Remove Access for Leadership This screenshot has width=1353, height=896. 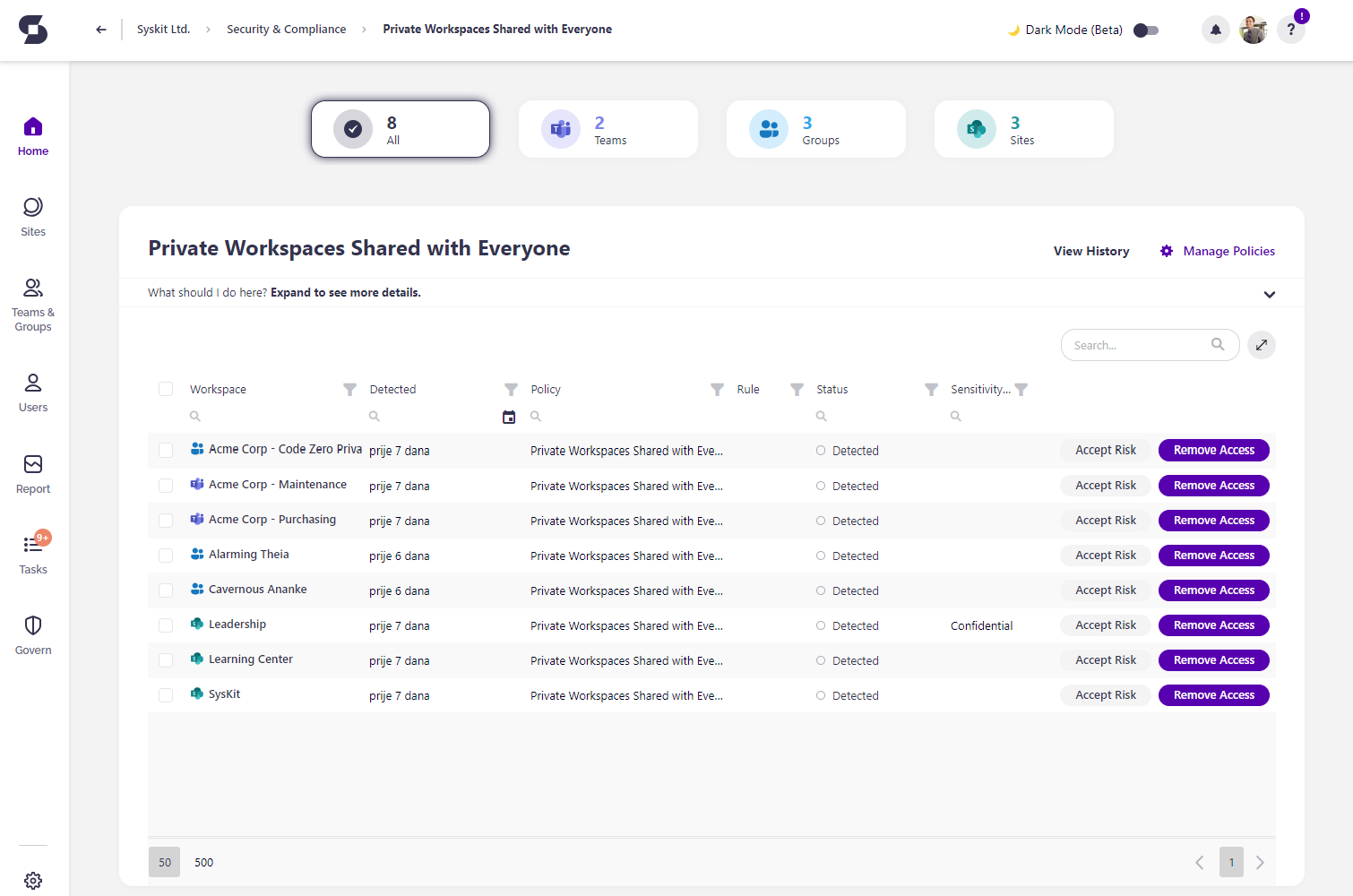click(1214, 625)
